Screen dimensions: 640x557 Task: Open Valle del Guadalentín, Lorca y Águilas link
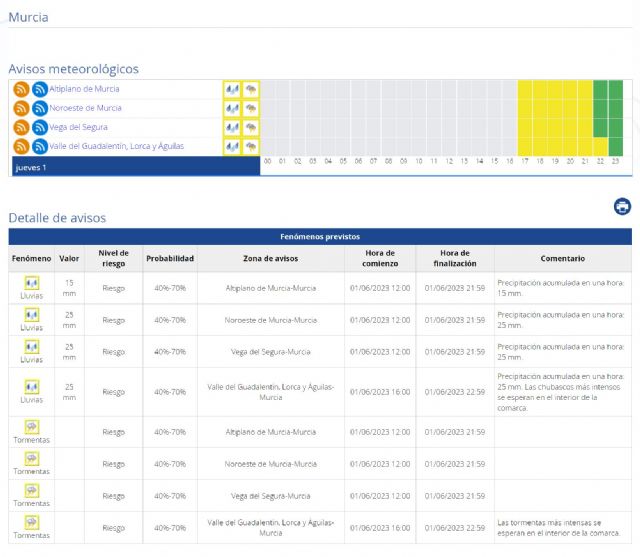[x=116, y=146]
